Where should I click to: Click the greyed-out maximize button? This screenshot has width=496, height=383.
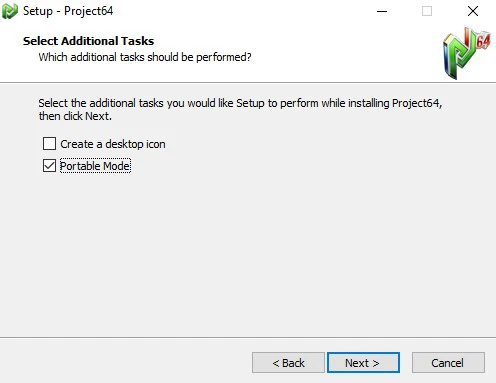[x=427, y=11]
